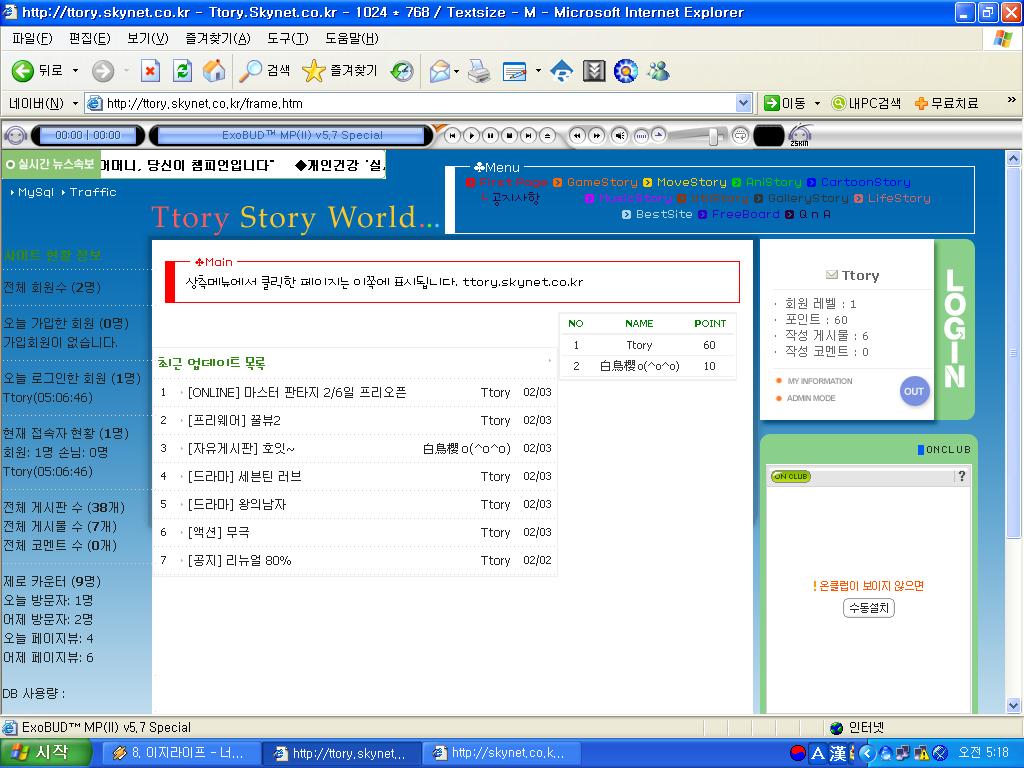Image resolution: width=1024 pixels, height=768 pixels.
Task: Open the GameStory menu link
Action: (601, 182)
